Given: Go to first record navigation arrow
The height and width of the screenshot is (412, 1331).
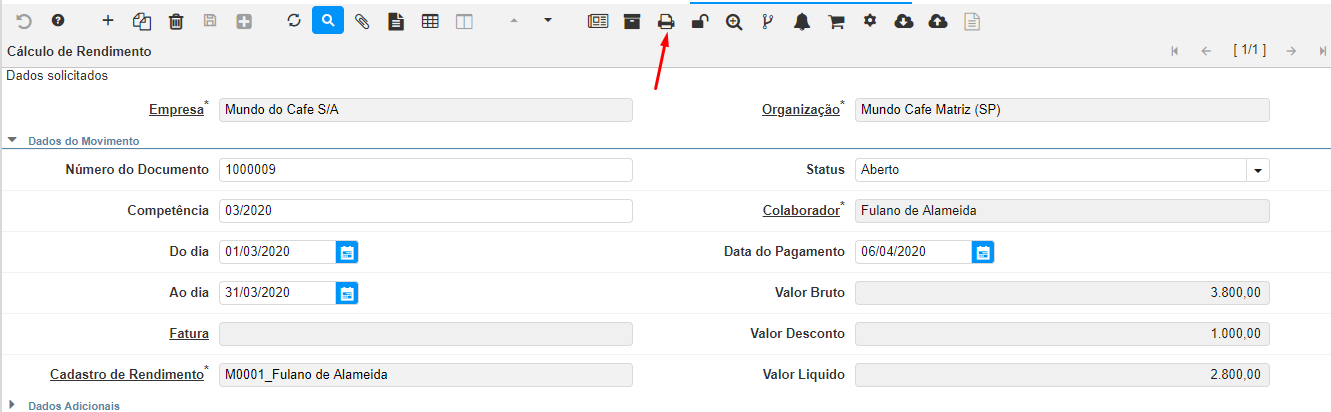Looking at the screenshot, I should coord(1175,51).
